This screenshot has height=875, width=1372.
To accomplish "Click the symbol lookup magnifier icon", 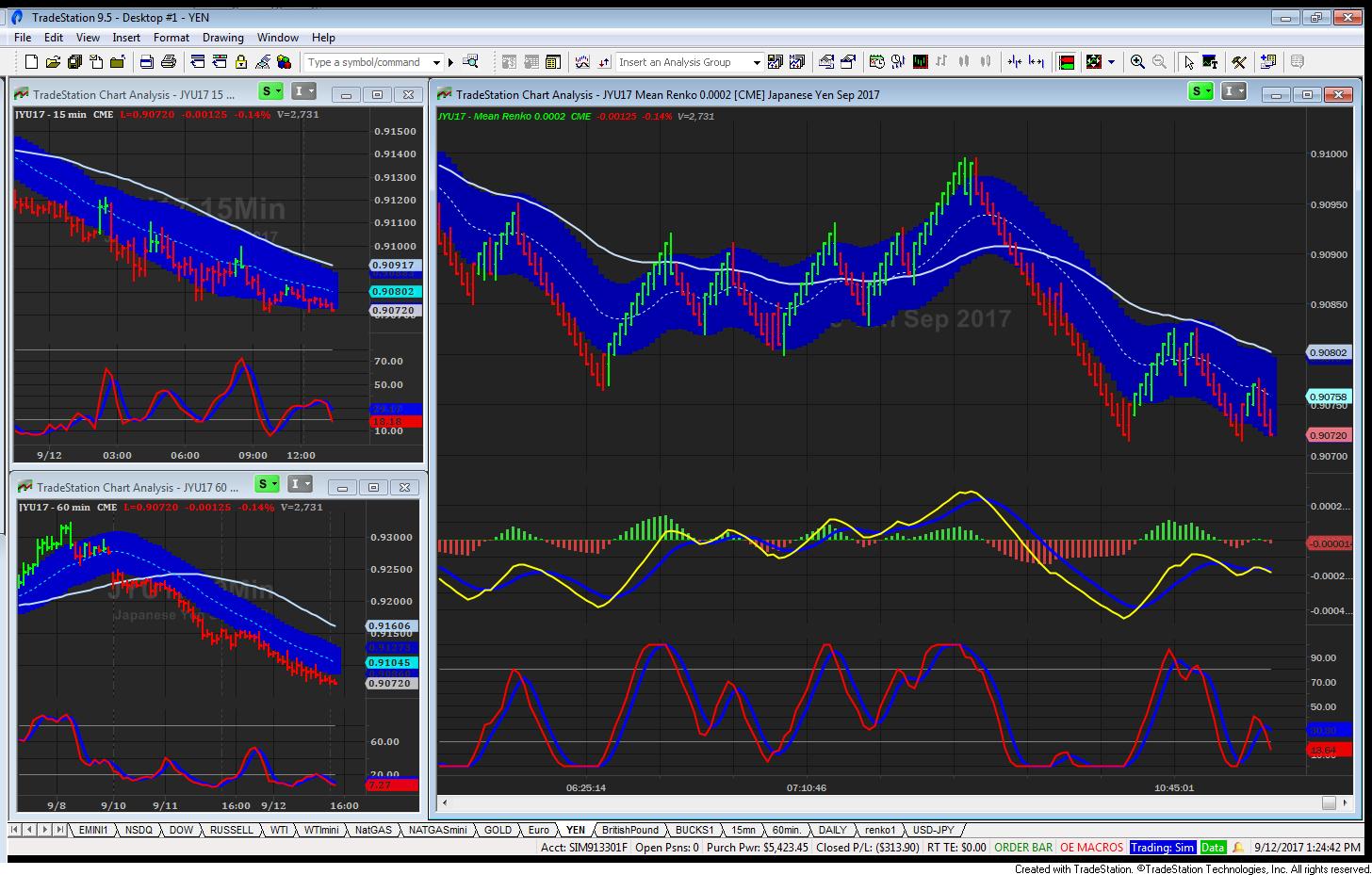I will (x=471, y=62).
